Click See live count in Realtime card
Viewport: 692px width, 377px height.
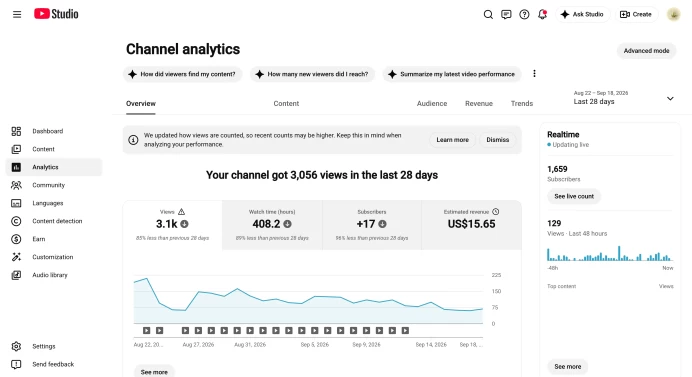[x=574, y=196]
